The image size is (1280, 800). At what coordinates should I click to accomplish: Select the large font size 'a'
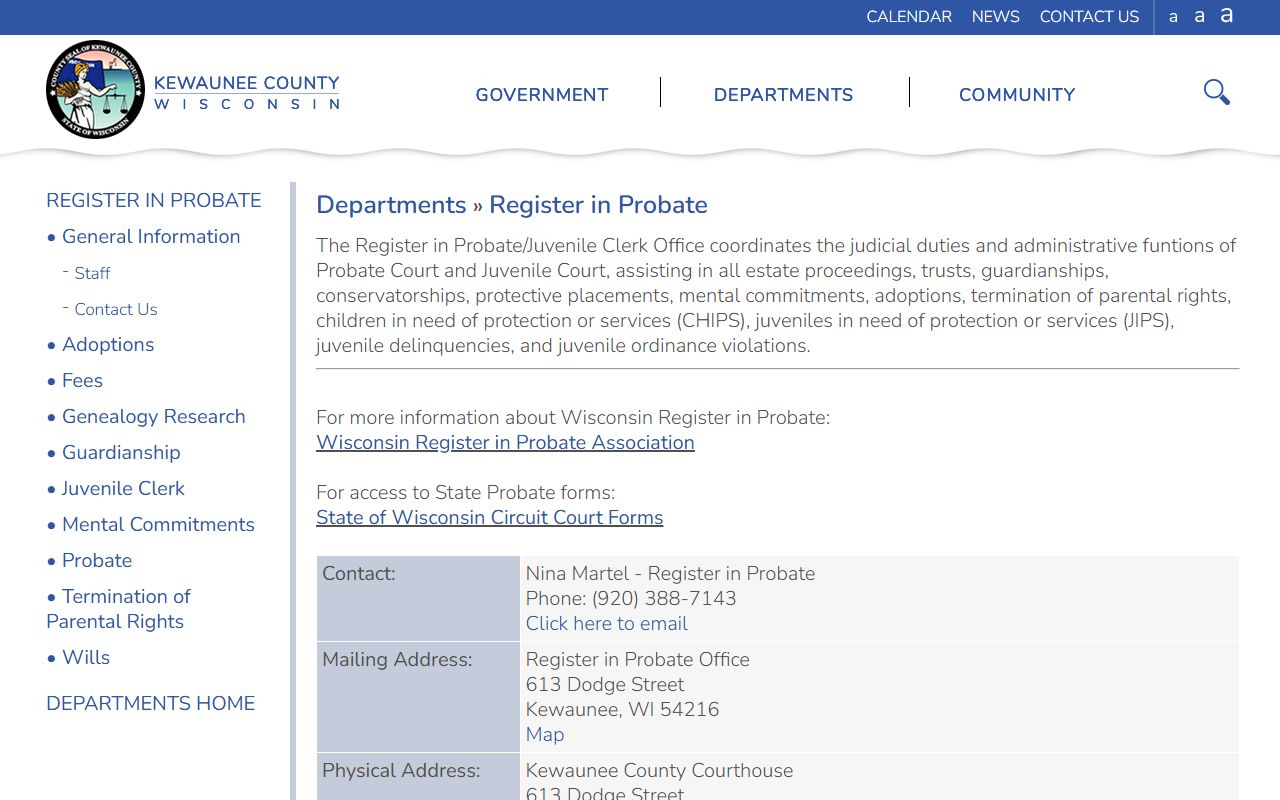1226,15
